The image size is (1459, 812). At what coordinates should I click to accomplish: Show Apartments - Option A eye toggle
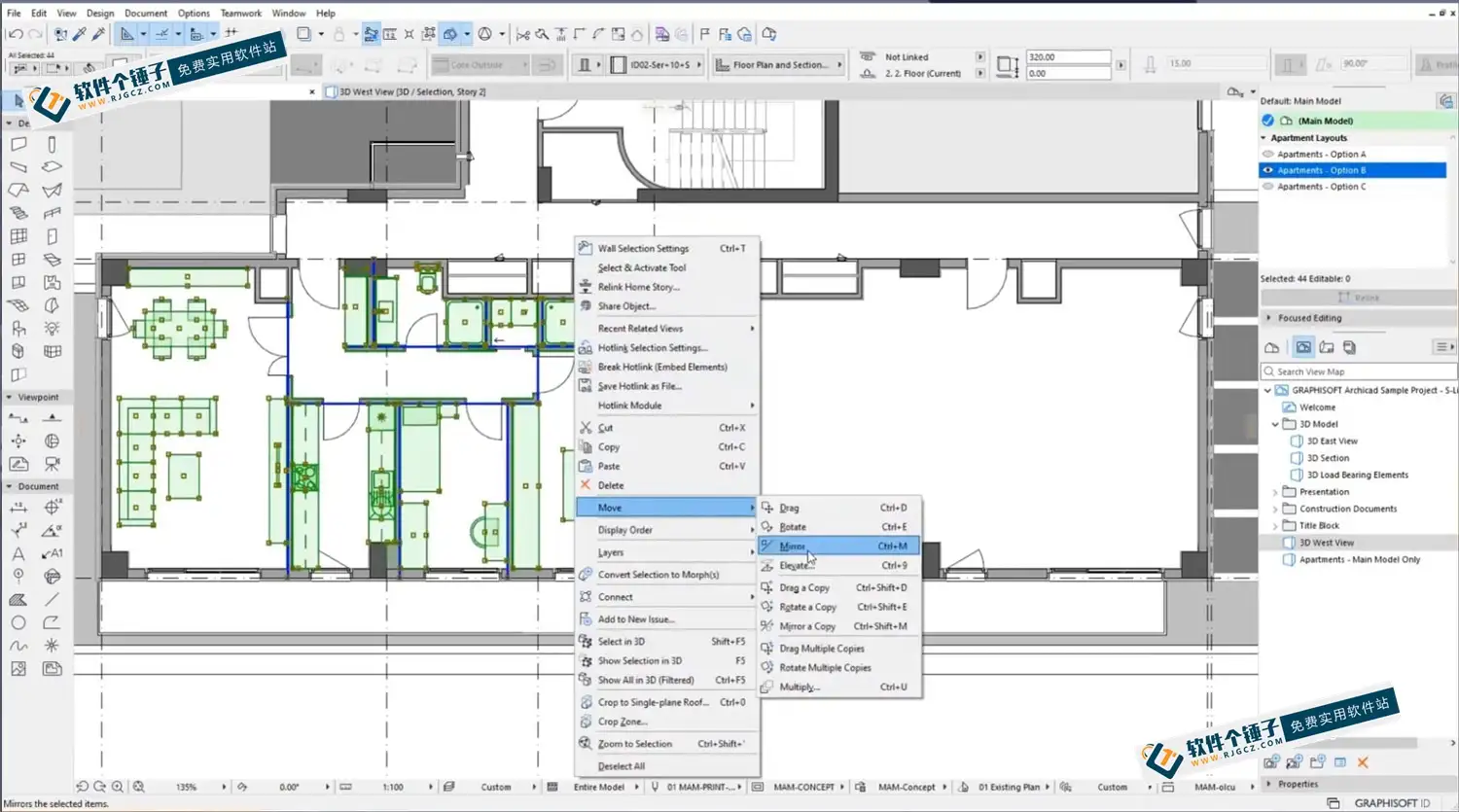(x=1267, y=154)
